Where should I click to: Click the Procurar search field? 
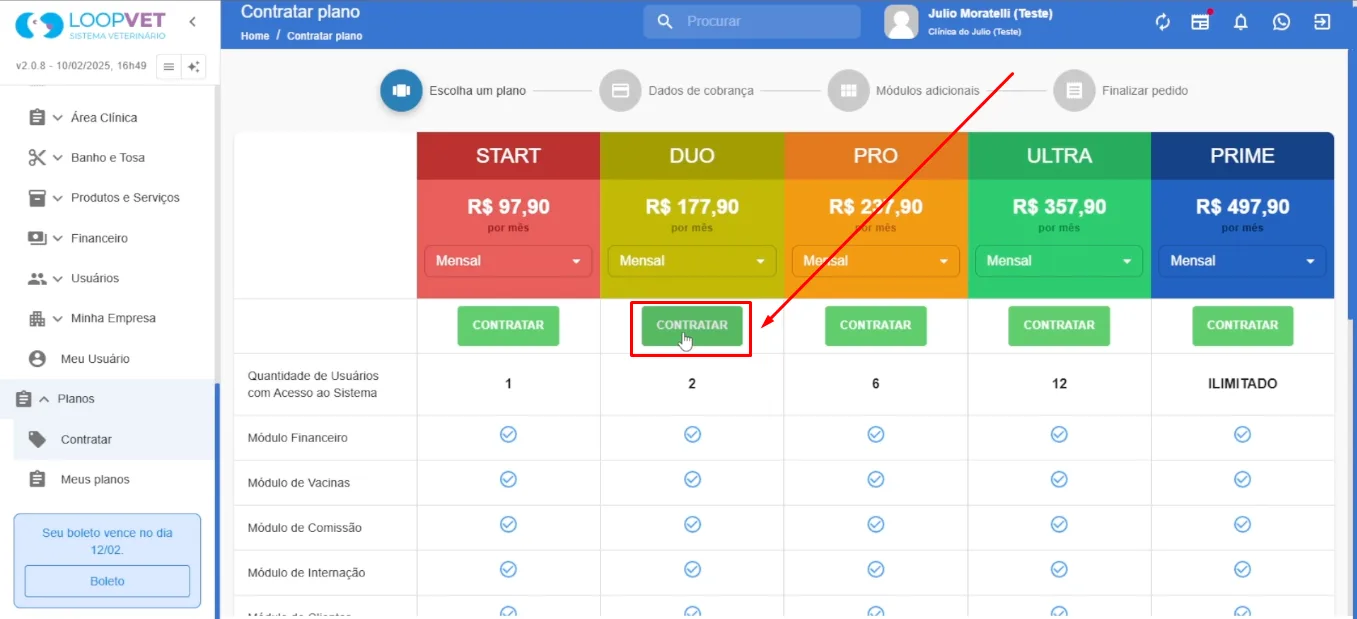(752, 21)
